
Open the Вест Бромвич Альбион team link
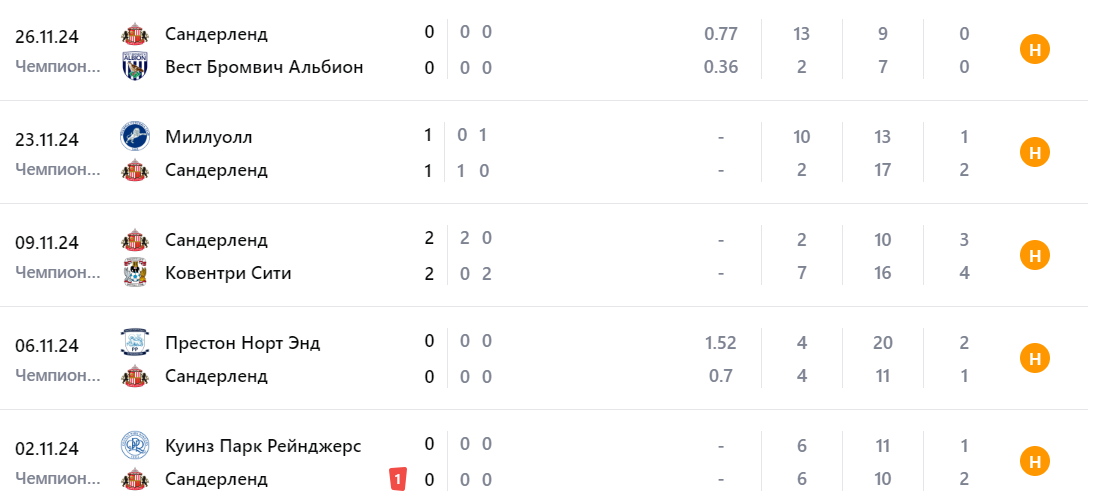pyautogui.click(x=264, y=67)
